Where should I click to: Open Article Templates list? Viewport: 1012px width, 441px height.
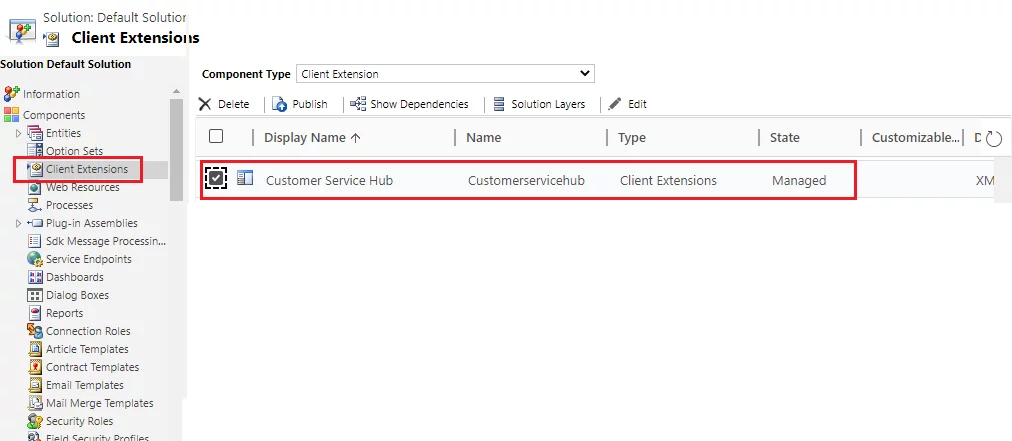click(87, 350)
